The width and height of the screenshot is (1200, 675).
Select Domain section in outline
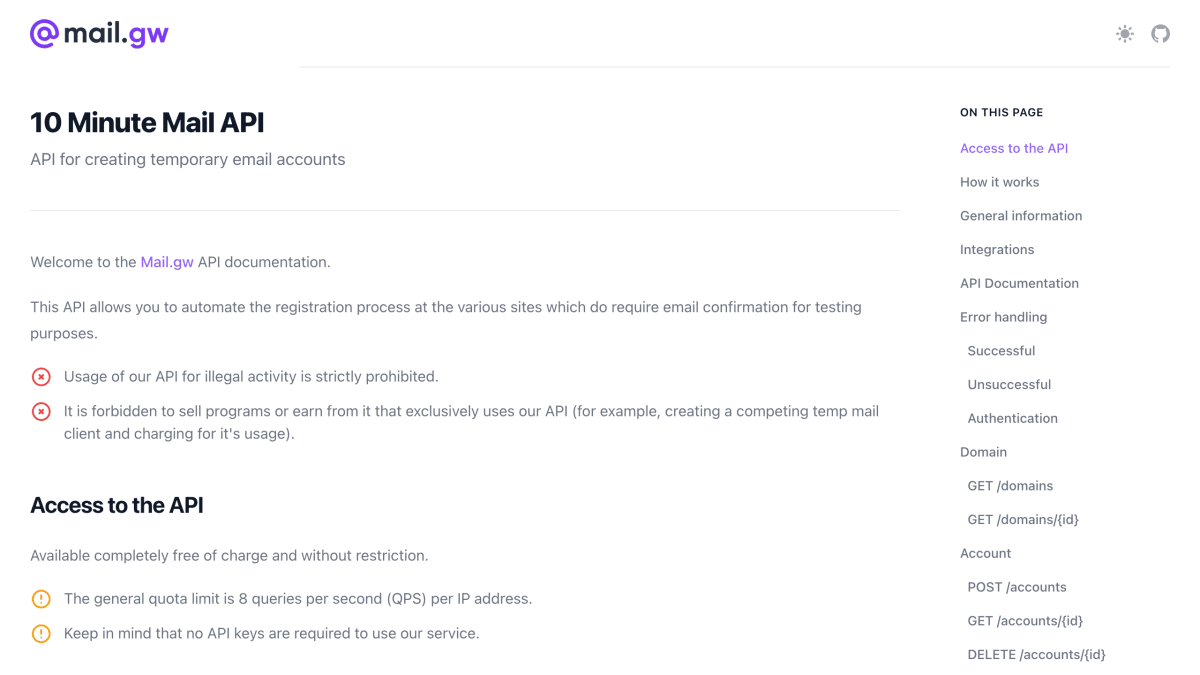983,452
